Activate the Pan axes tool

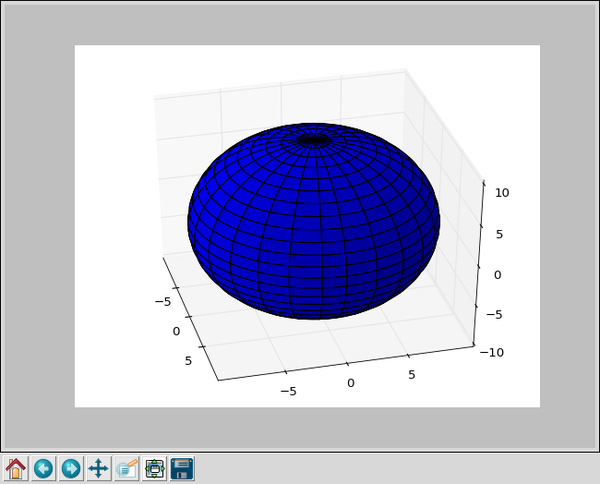point(98,468)
